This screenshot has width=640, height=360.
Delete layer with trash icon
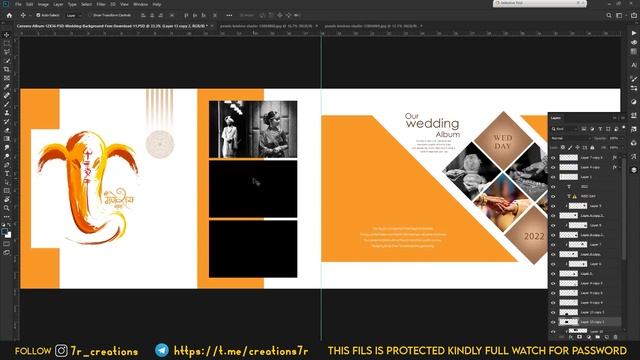point(616,337)
